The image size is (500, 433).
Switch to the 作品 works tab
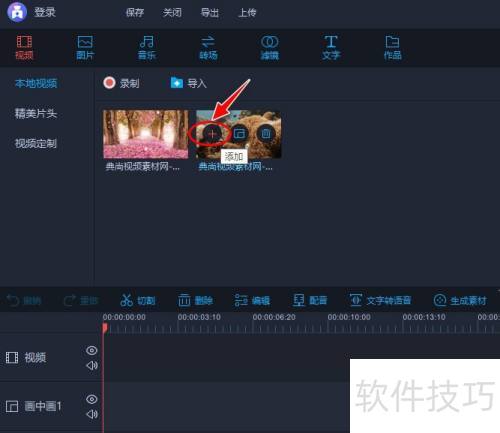tap(393, 47)
